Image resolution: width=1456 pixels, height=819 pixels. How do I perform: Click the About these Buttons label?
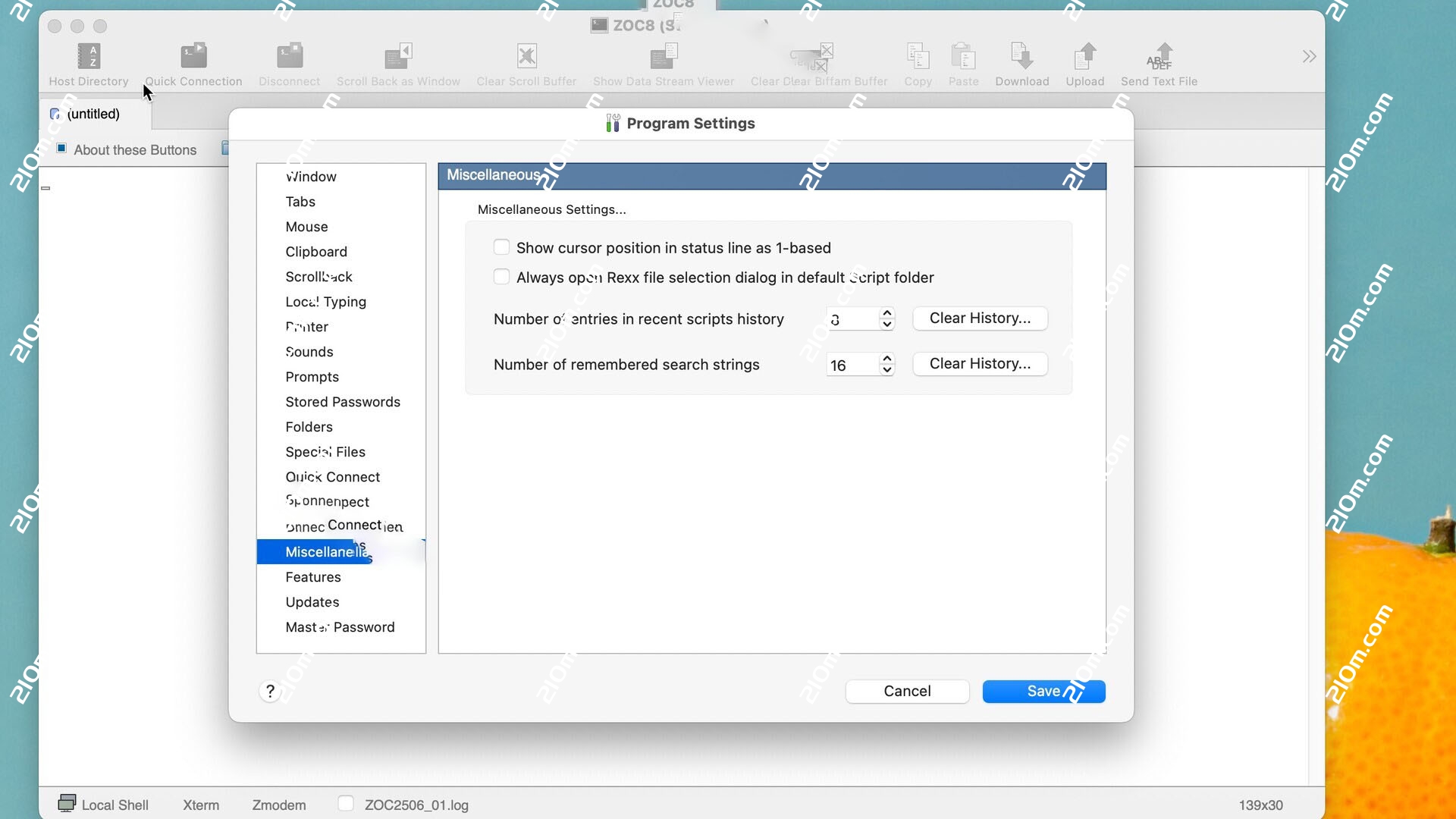[x=135, y=150]
